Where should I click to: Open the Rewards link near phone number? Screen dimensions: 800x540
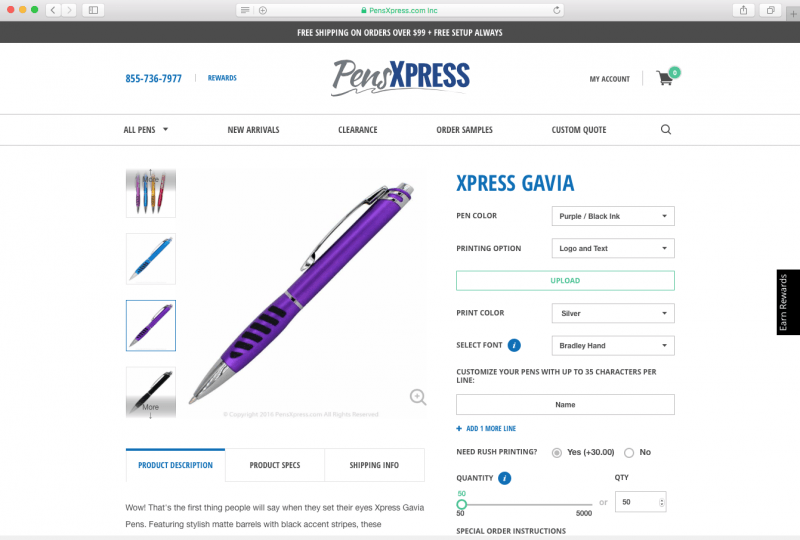pos(222,78)
